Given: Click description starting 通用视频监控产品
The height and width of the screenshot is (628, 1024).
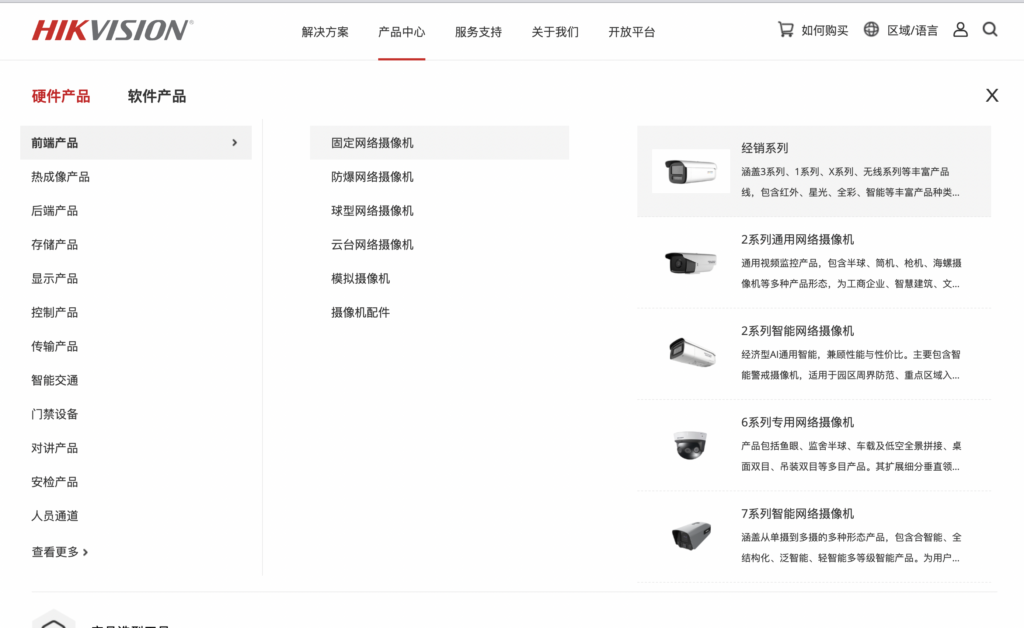Looking at the screenshot, I should point(851,274).
